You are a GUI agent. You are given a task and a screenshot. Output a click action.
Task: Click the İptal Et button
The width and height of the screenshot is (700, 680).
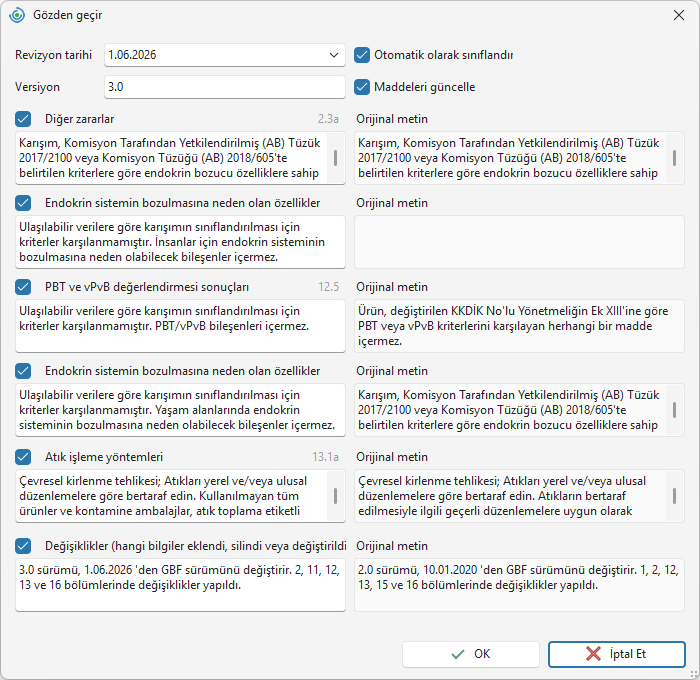coord(617,654)
